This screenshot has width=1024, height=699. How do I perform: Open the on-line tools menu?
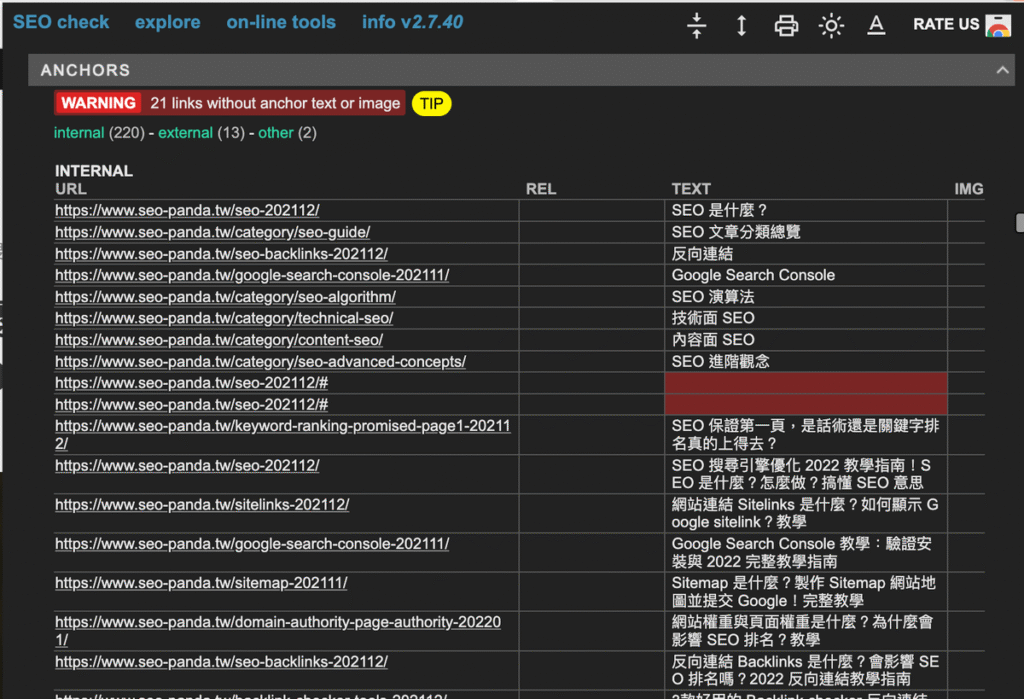coord(281,22)
